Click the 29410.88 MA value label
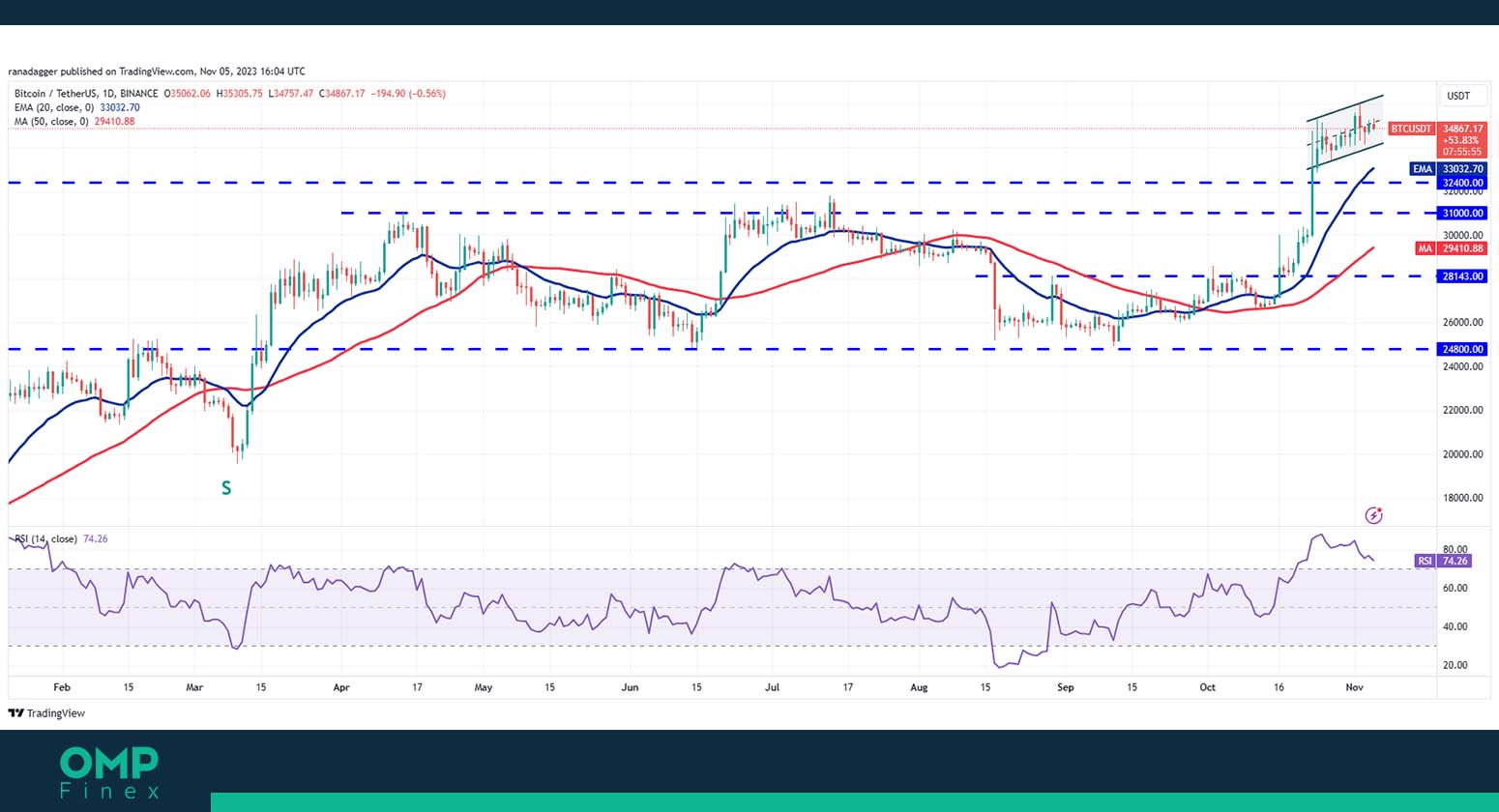Viewport: 1499px width, 812px height. coord(1463,248)
